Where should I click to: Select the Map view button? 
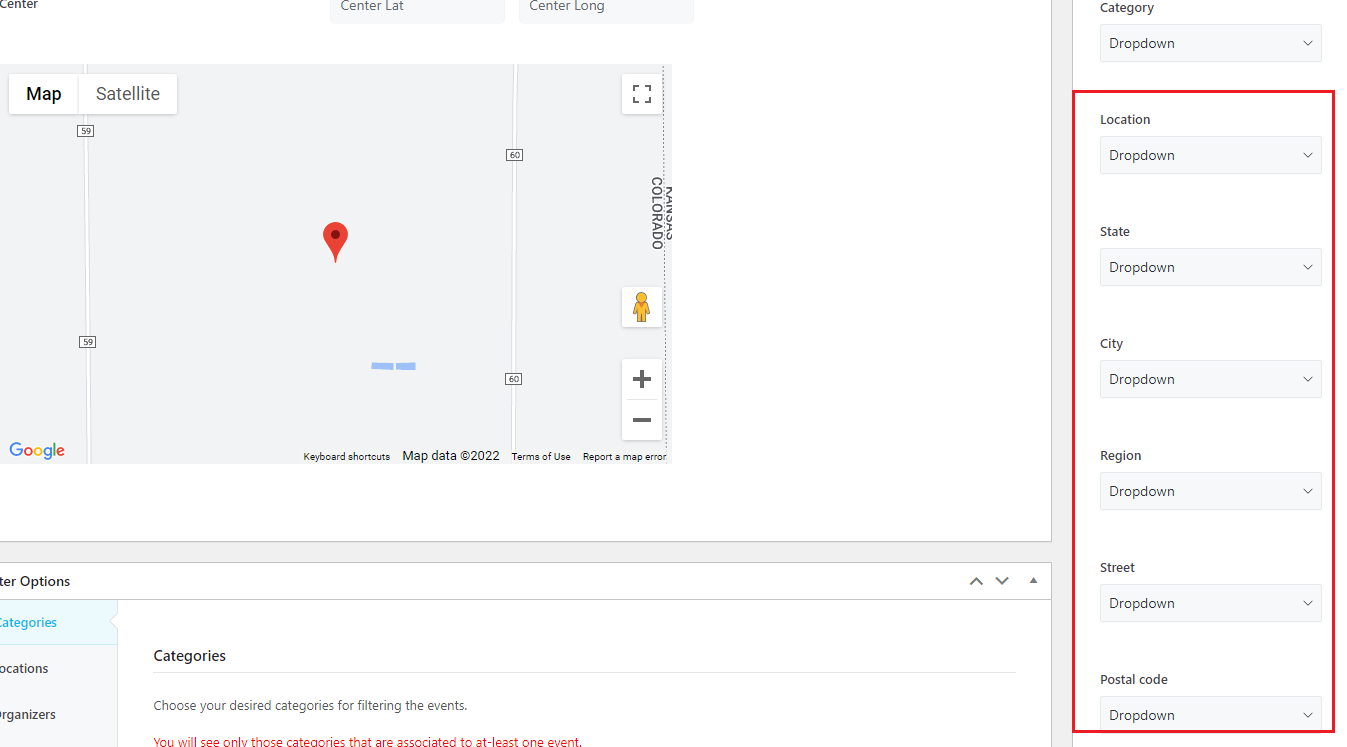click(44, 94)
